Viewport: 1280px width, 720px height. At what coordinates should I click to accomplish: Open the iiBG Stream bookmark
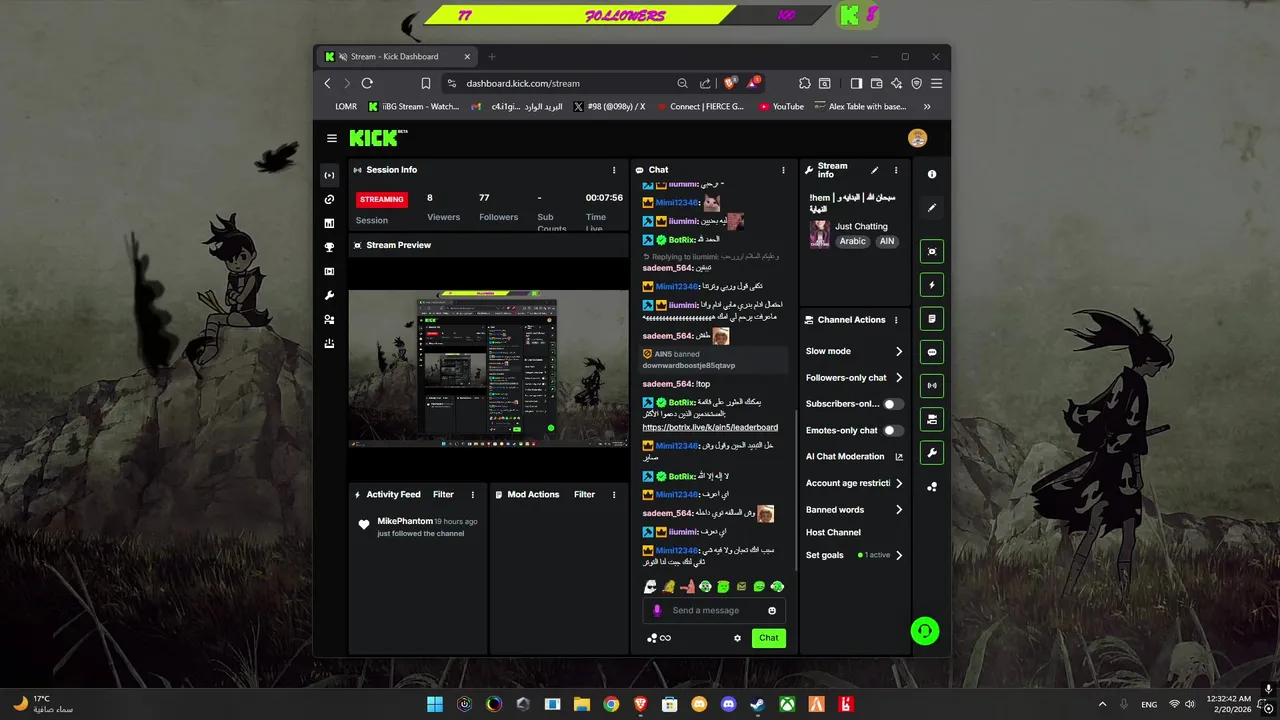click(x=414, y=106)
